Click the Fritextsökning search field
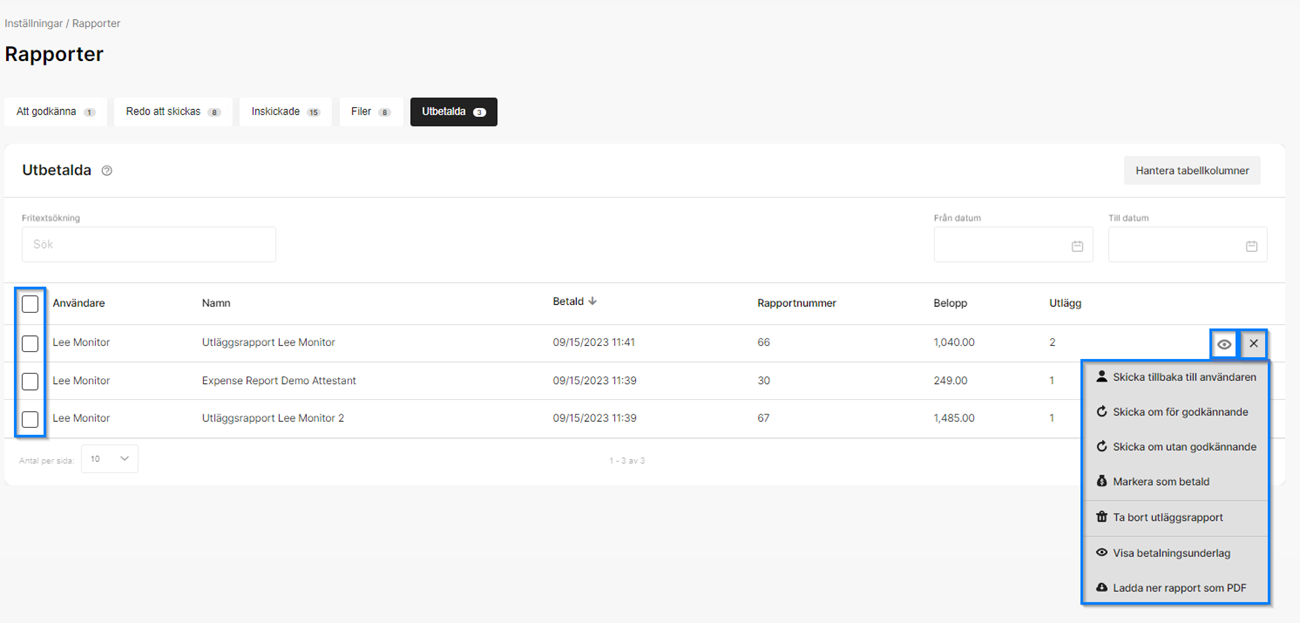 [x=149, y=245]
